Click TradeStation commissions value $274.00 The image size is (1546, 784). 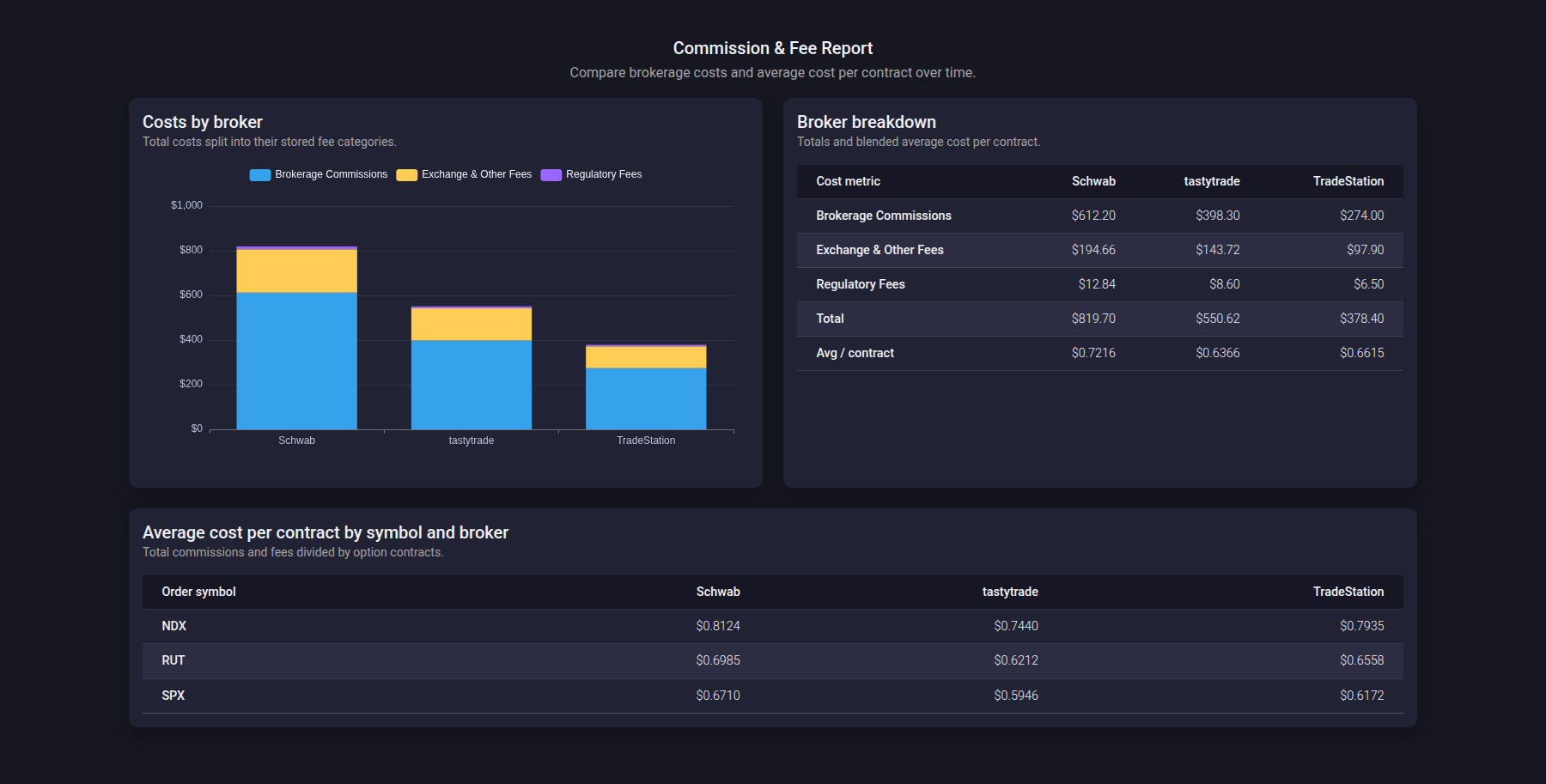tap(1362, 216)
